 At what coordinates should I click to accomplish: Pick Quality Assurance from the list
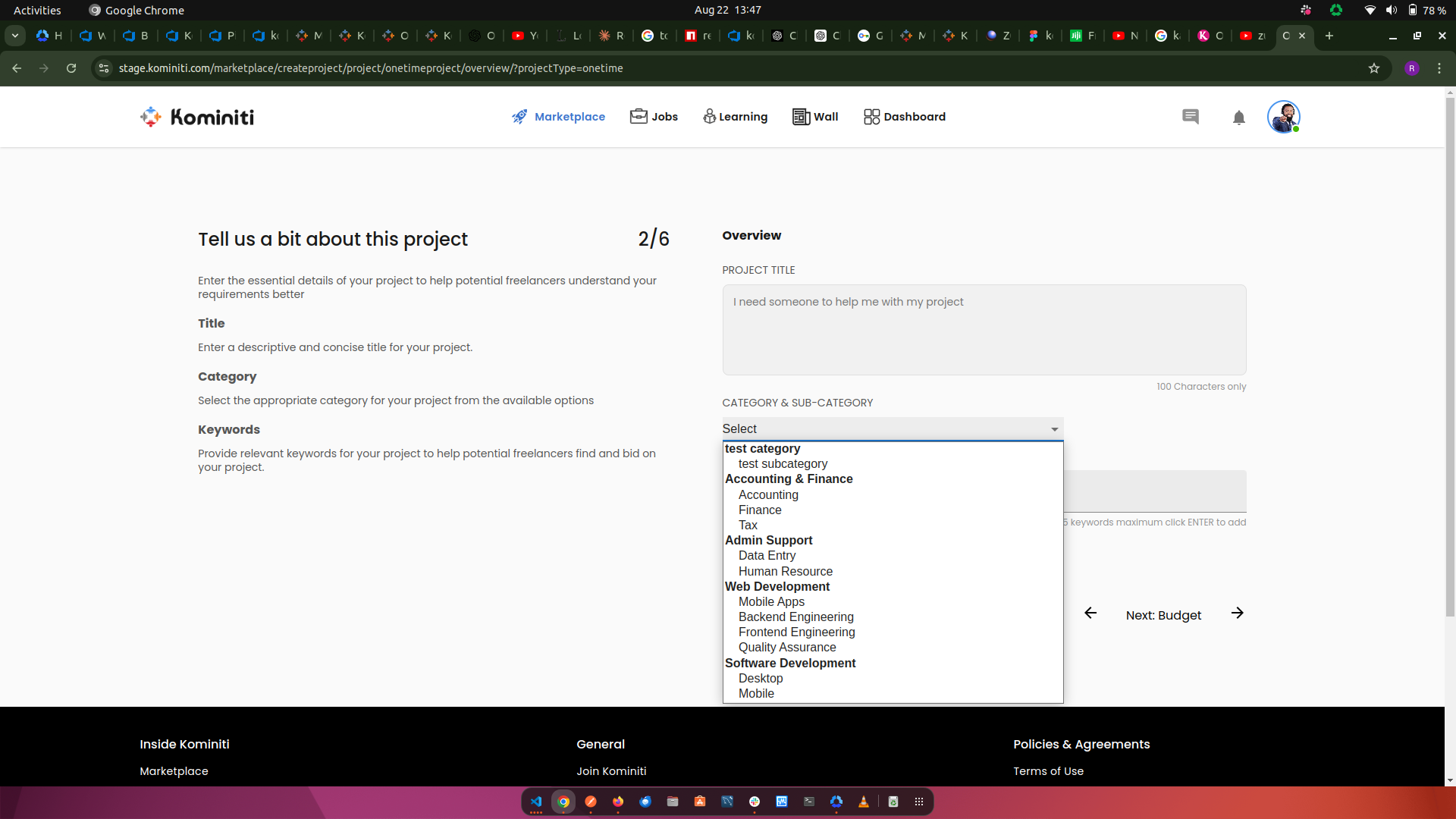[787, 647]
